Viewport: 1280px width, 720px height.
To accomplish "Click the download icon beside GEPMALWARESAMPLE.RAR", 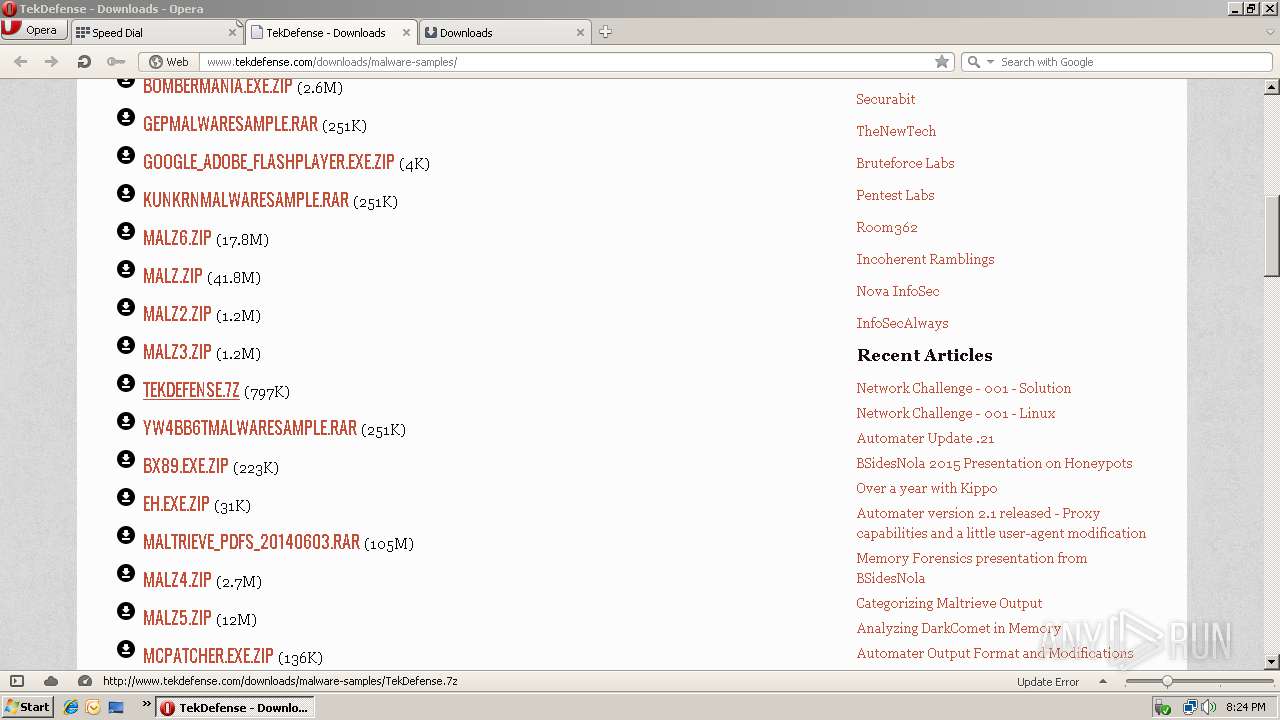I will (x=126, y=117).
